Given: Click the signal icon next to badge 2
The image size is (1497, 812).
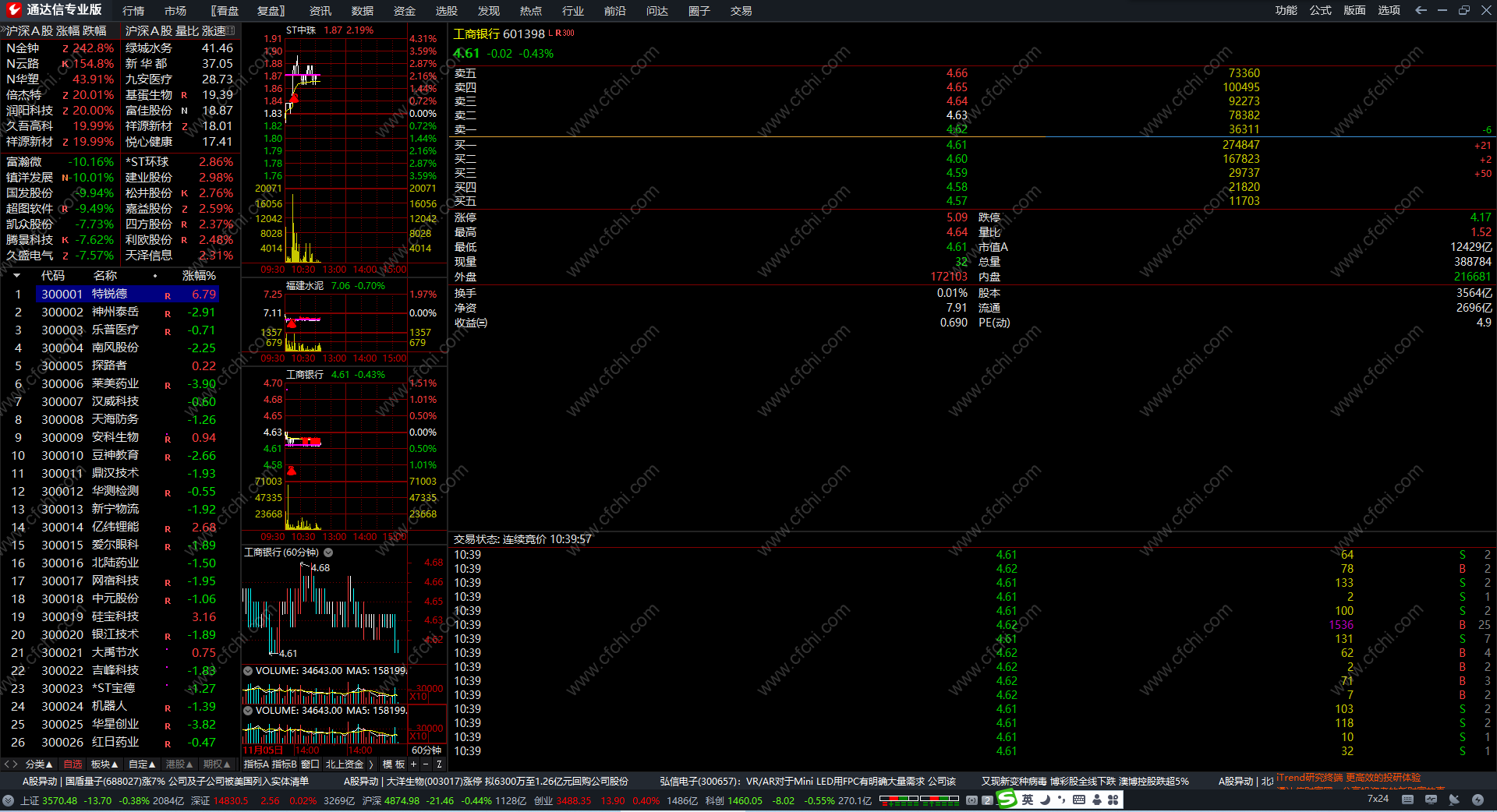Looking at the screenshot, I should [971, 800].
